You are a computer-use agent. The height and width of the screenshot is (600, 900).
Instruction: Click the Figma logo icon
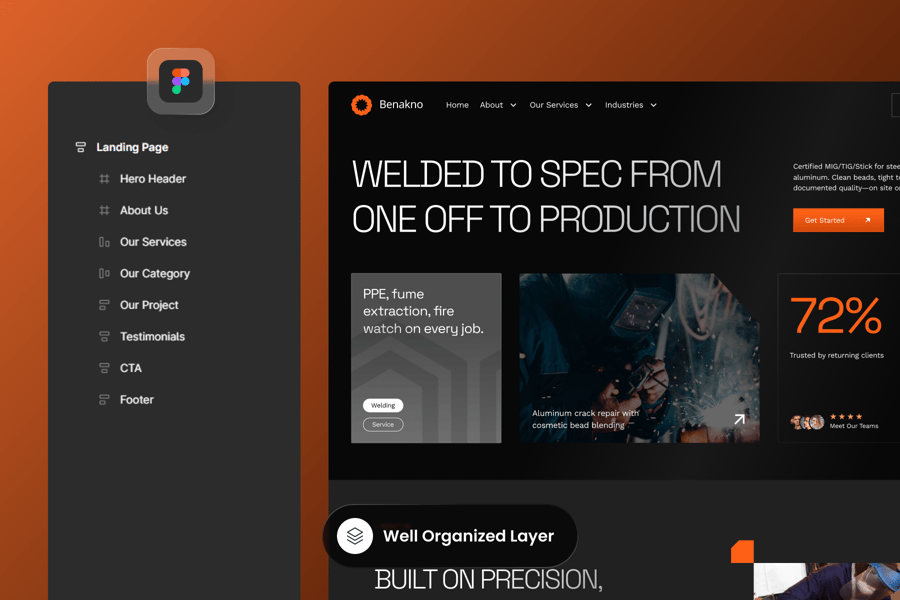[x=181, y=81]
